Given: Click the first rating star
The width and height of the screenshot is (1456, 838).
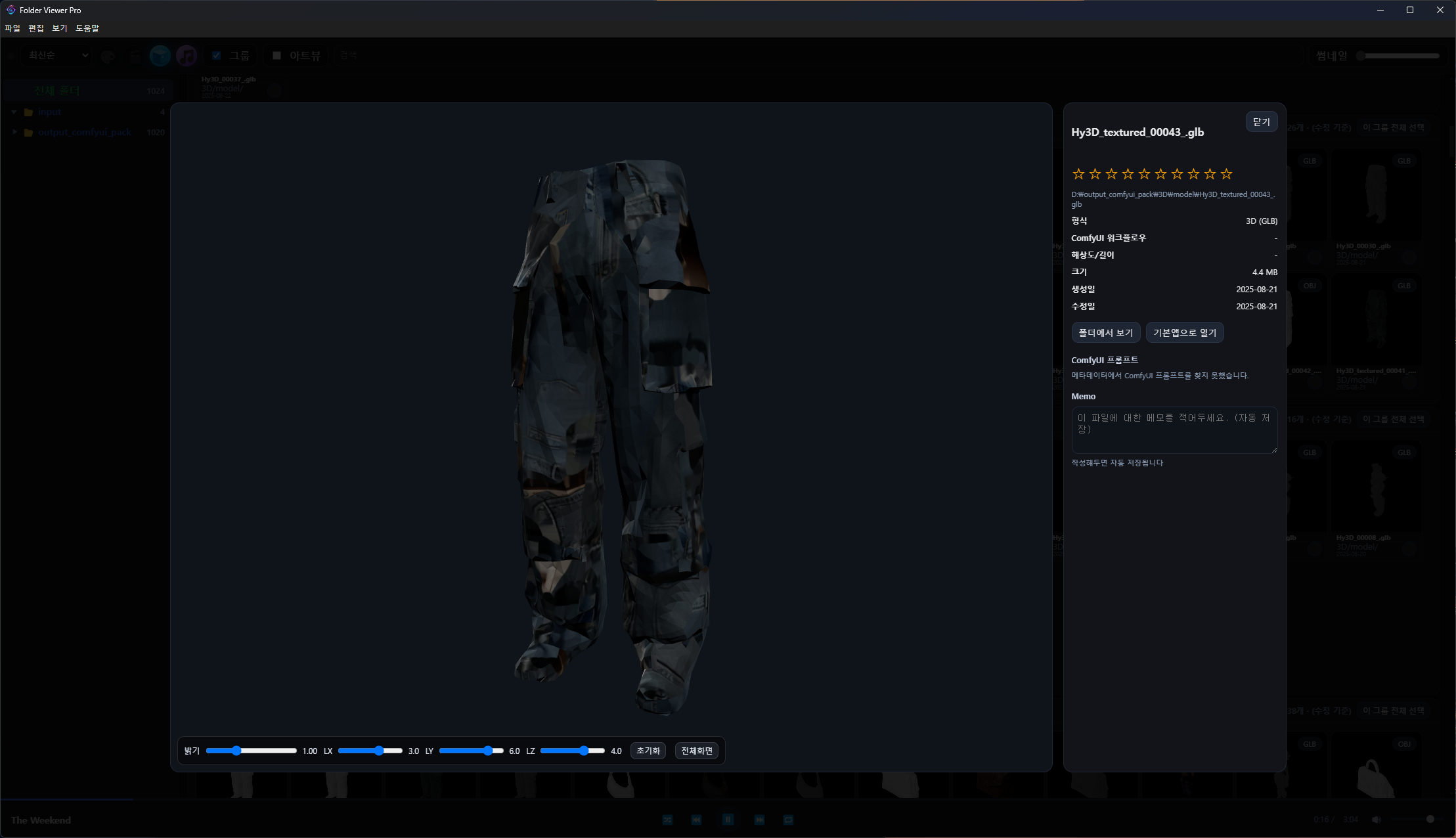Looking at the screenshot, I should [1078, 174].
